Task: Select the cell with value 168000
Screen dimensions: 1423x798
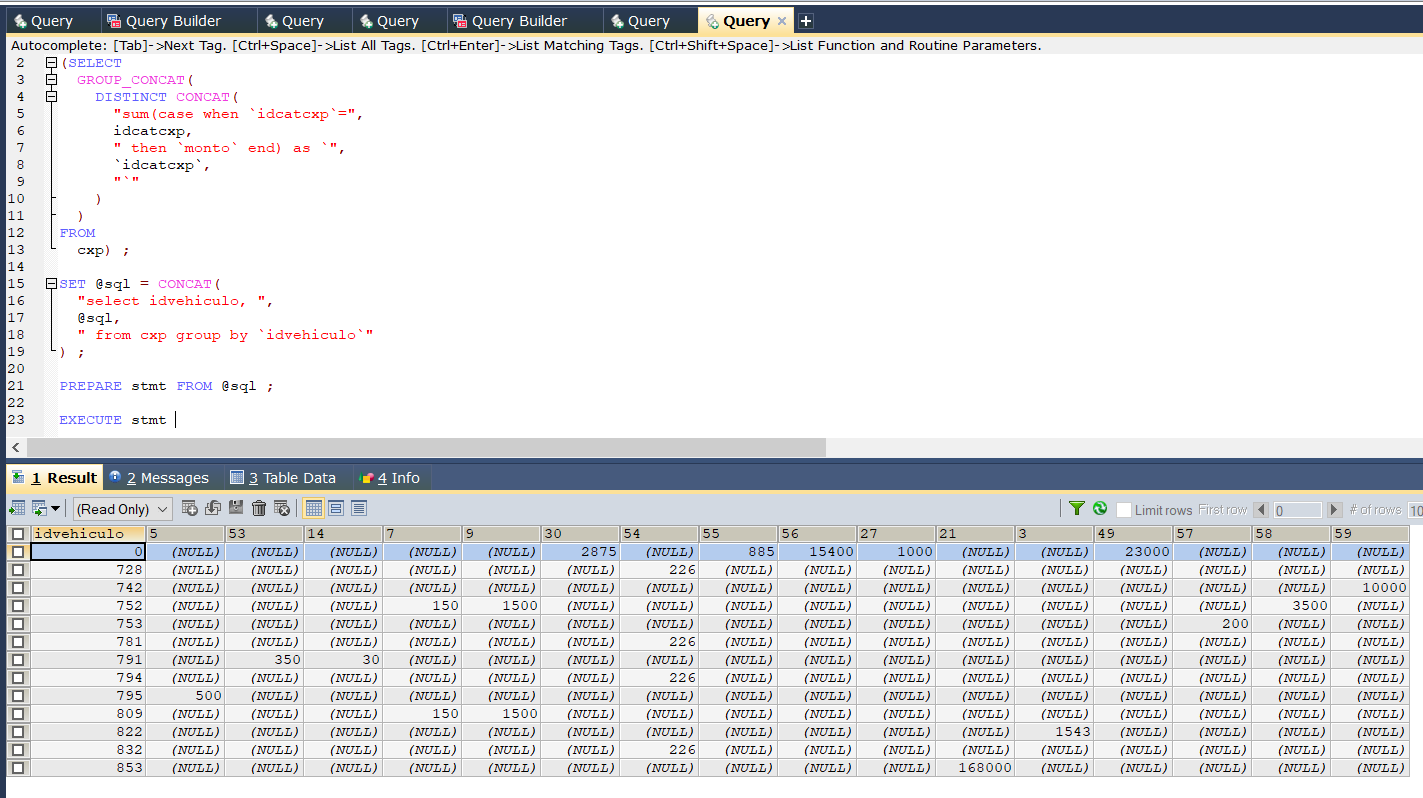Action: click(x=975, y=768)
